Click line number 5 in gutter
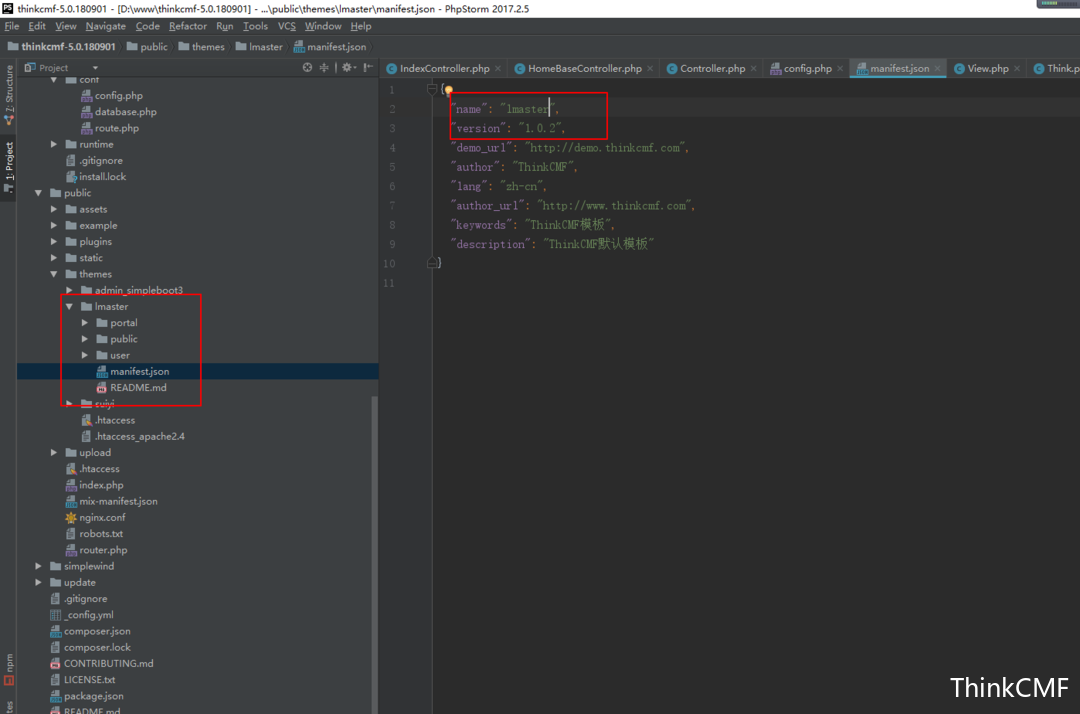This screenshot has width=1080, height=714. pyautogui.click(x=392, y=167)
